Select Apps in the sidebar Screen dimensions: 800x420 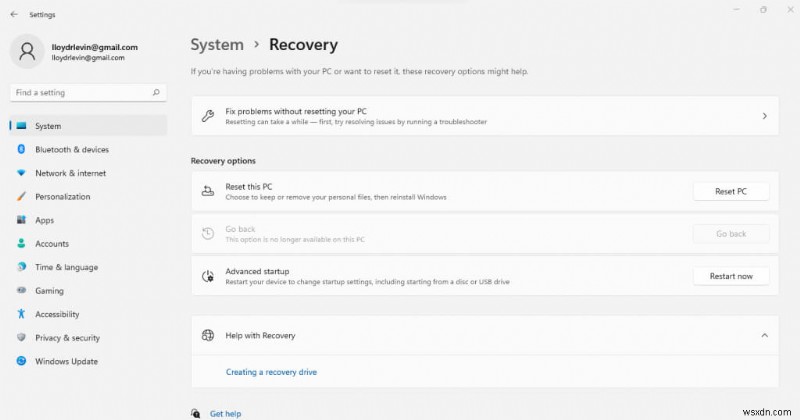(88, 220)
